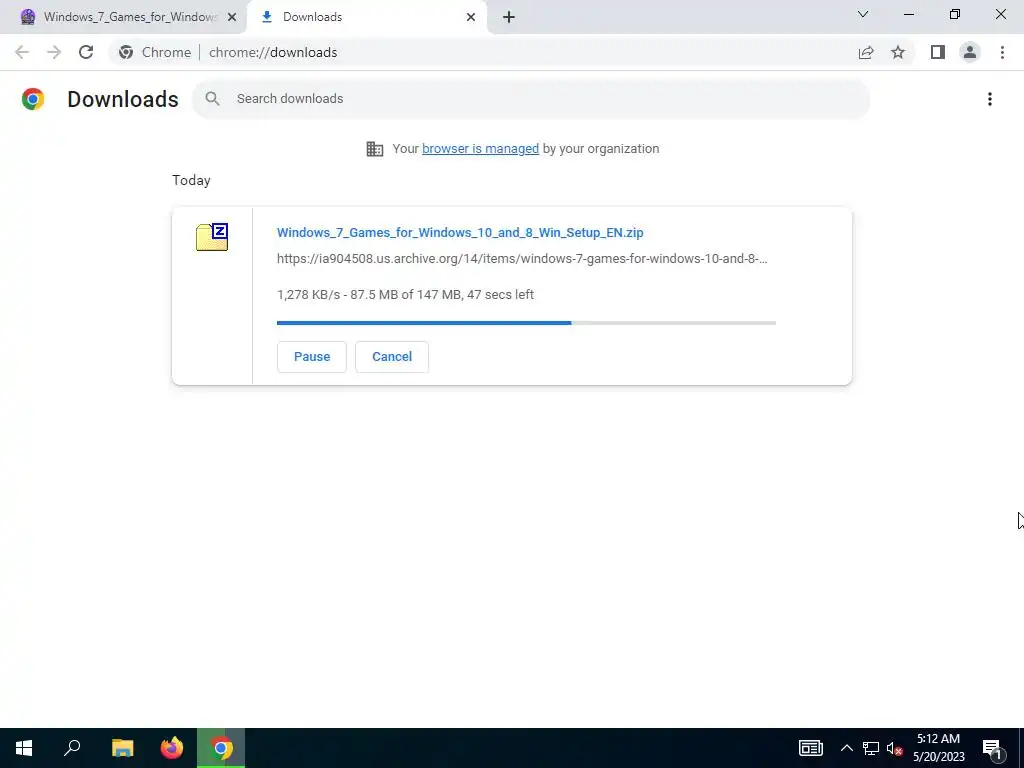
Task: Click the Today date heading
Action: click(191, 180)
